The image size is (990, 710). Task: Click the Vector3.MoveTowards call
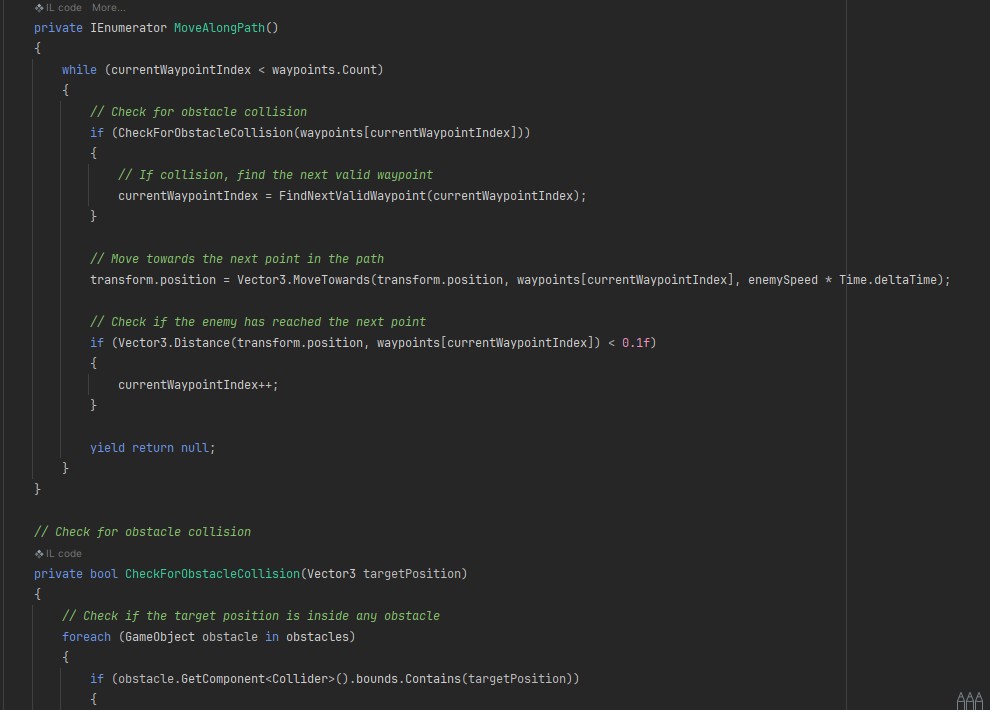tap(303, 280)
